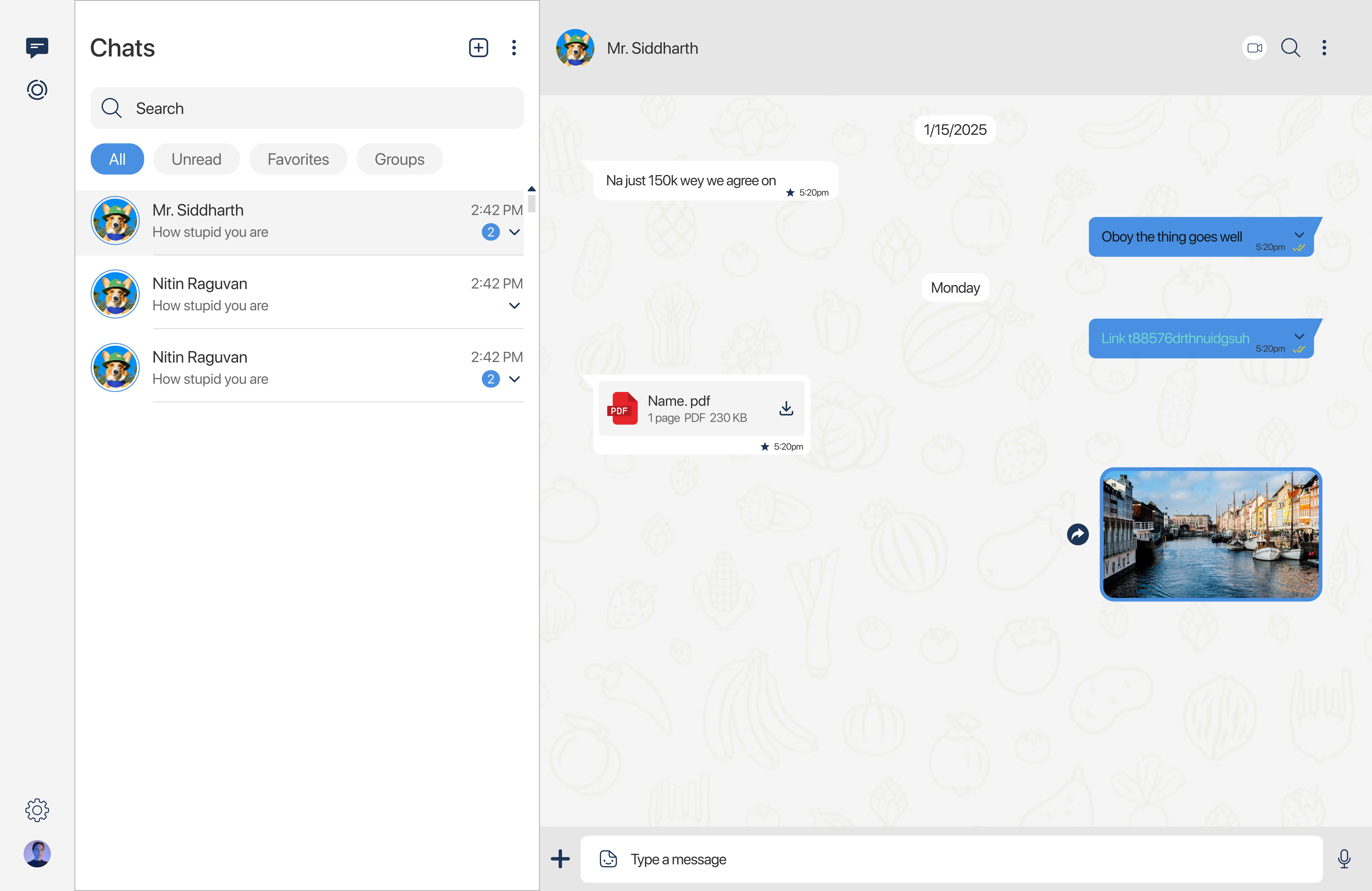Viewport: 1372px width, 891px height.
Task: Click the Monday date label
Action: pyautogui.click(x=955, y=288)
